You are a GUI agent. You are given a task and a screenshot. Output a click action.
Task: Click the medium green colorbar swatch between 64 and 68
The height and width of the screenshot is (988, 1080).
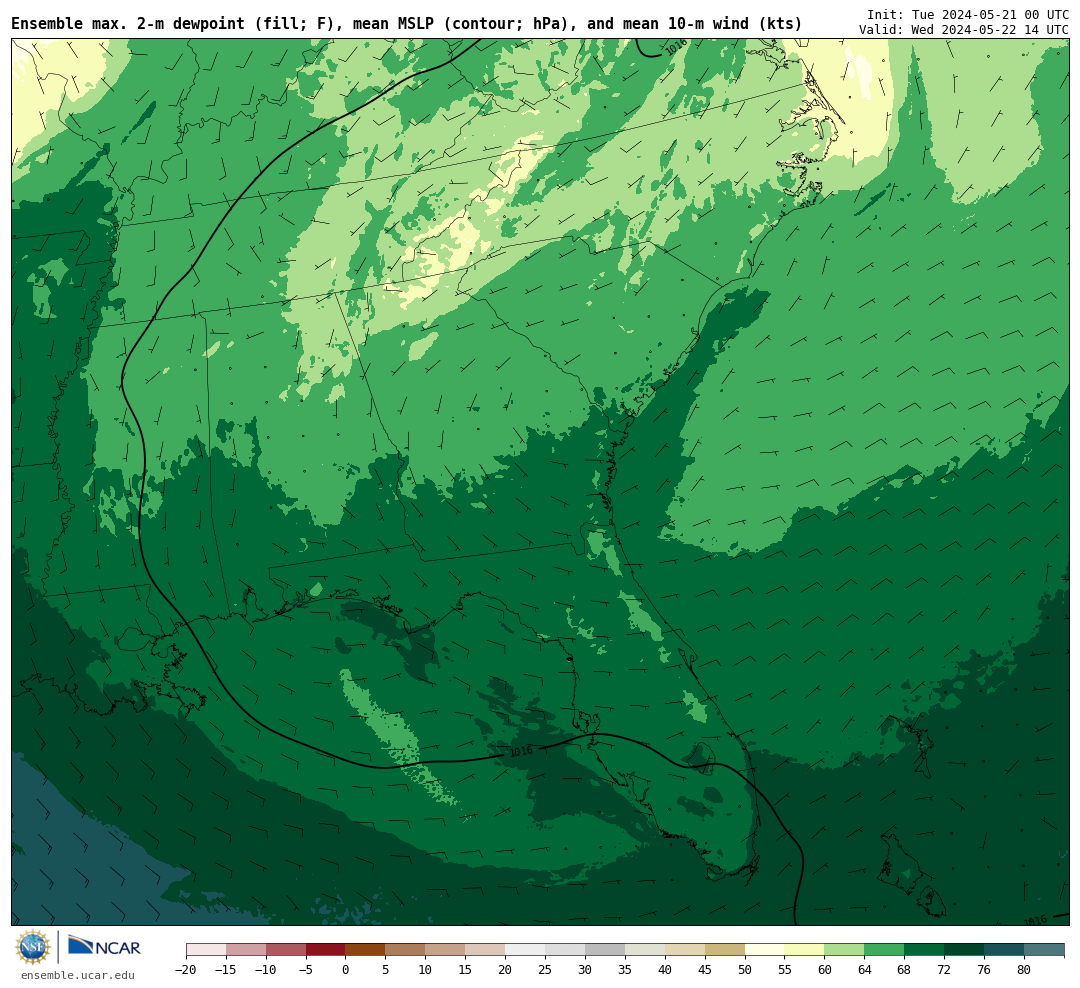point(884,950)
